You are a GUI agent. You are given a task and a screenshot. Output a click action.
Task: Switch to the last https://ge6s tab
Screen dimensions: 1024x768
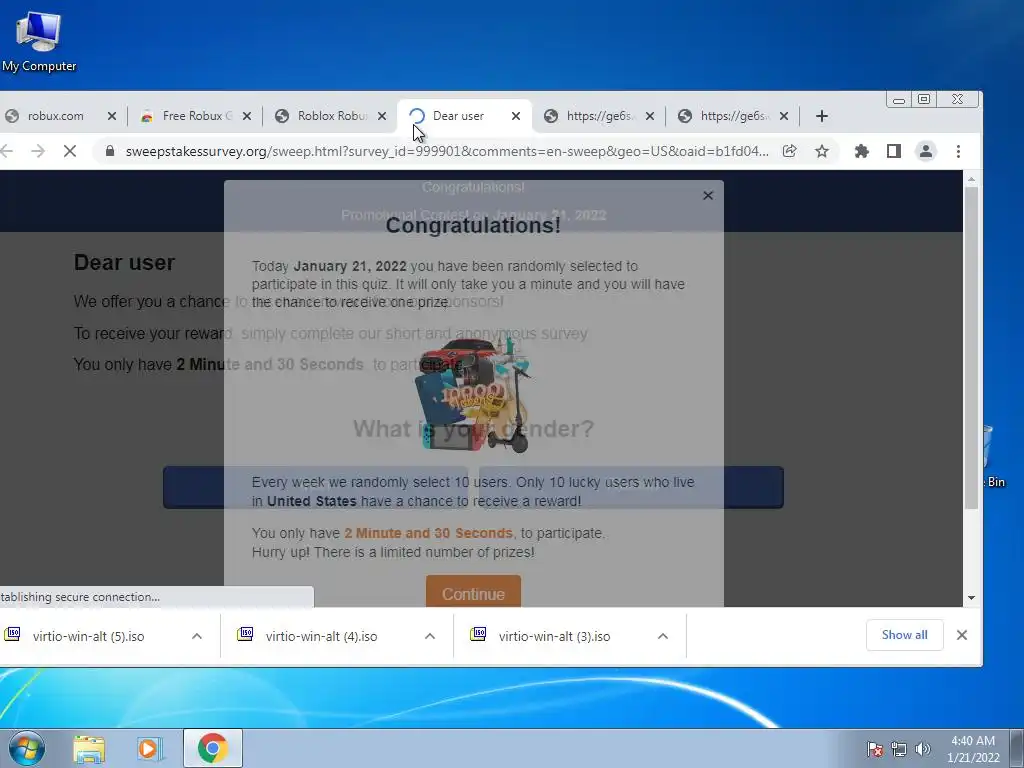pos(732,116)
